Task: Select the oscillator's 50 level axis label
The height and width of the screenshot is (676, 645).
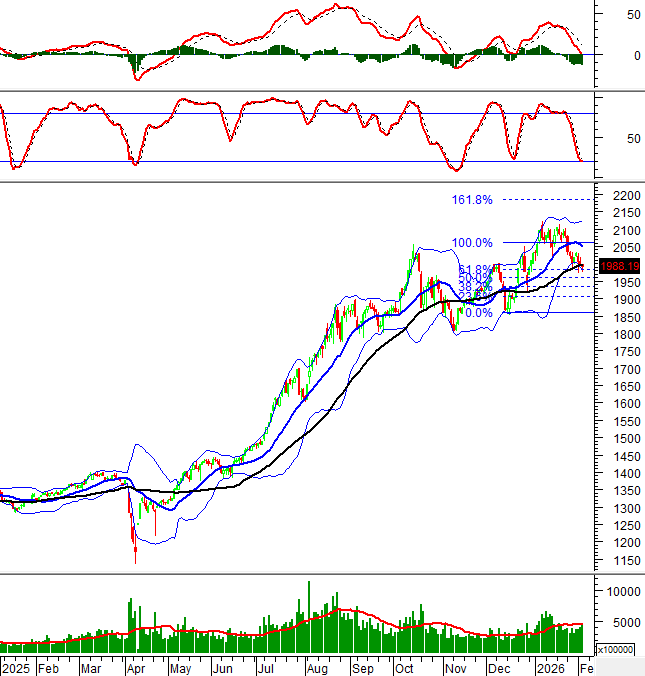Action: click(x=633, y=138)
